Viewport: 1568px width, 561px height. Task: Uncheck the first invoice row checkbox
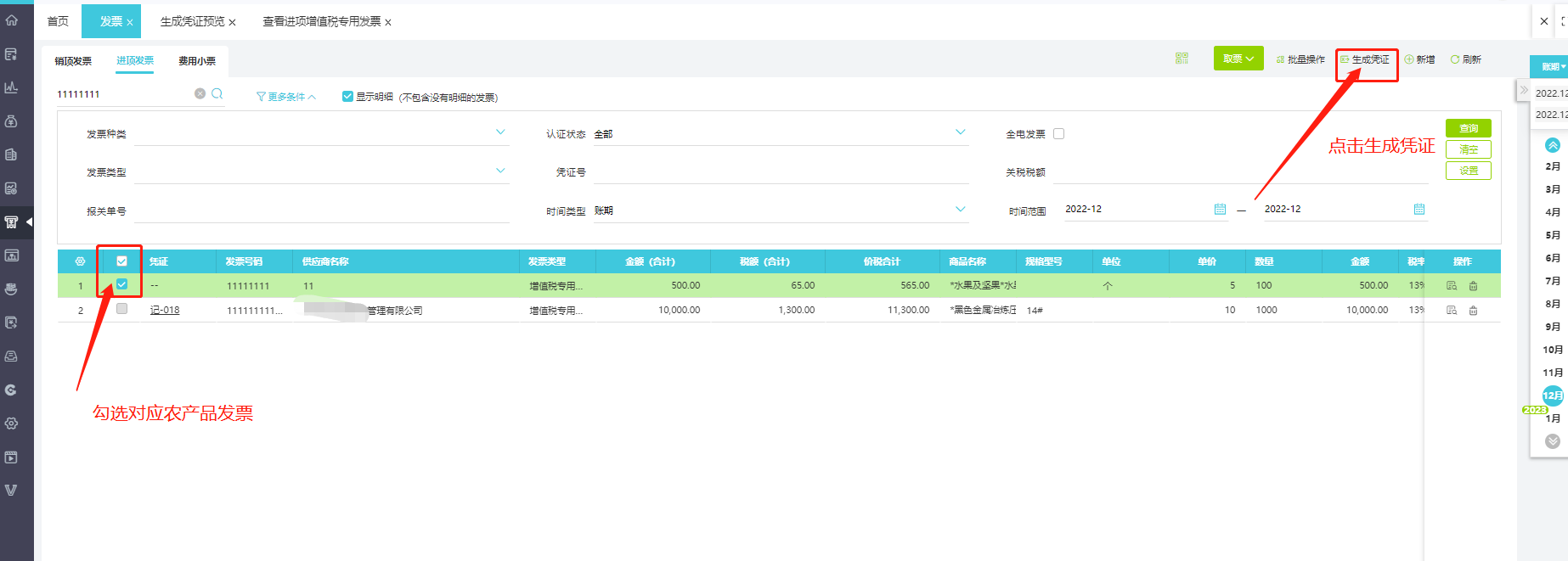point(121,285)
